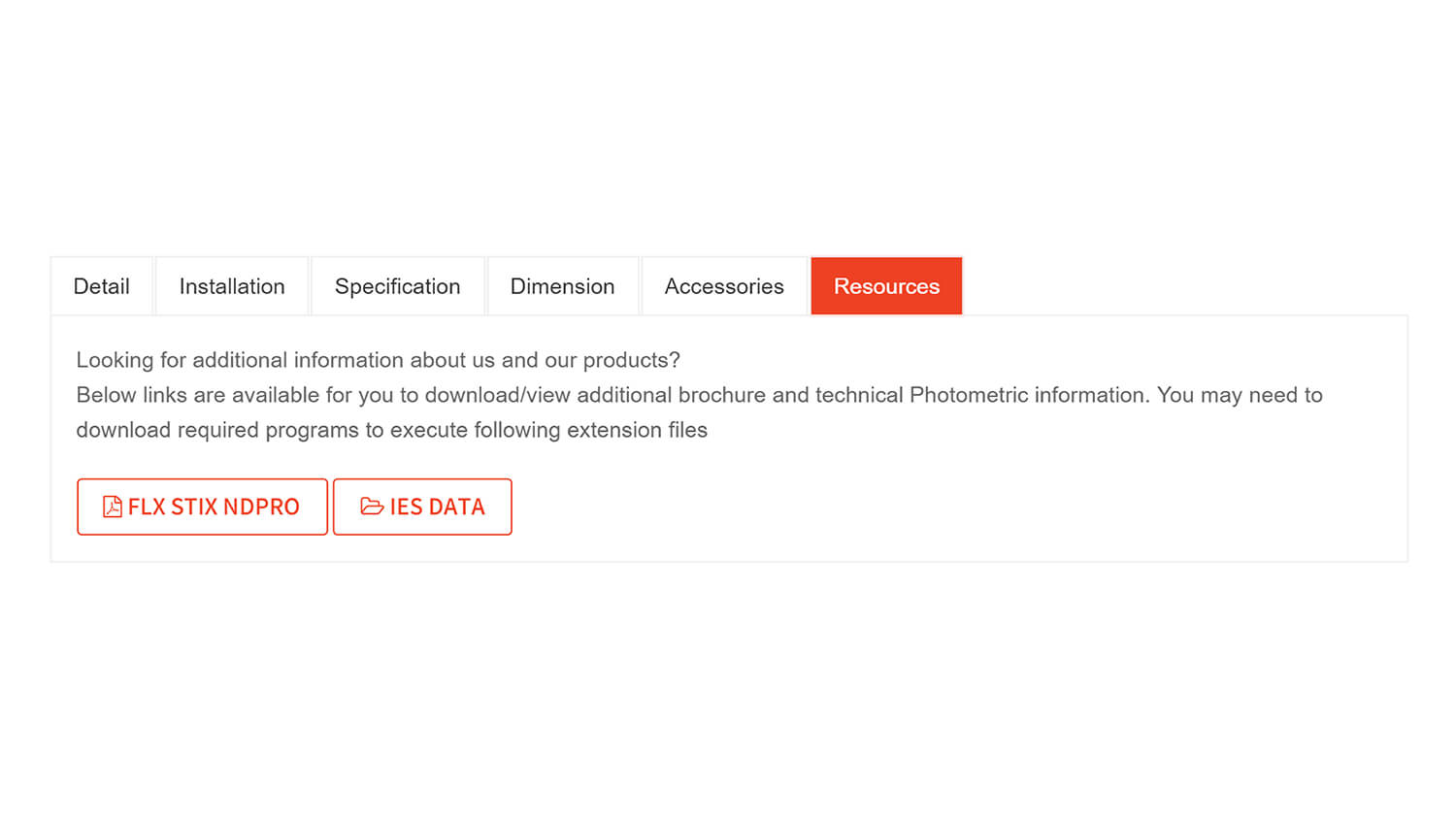This screenshot has width=1456, height=819.
Task: View the Dimension tab
Action: click(x=563, y=286)
